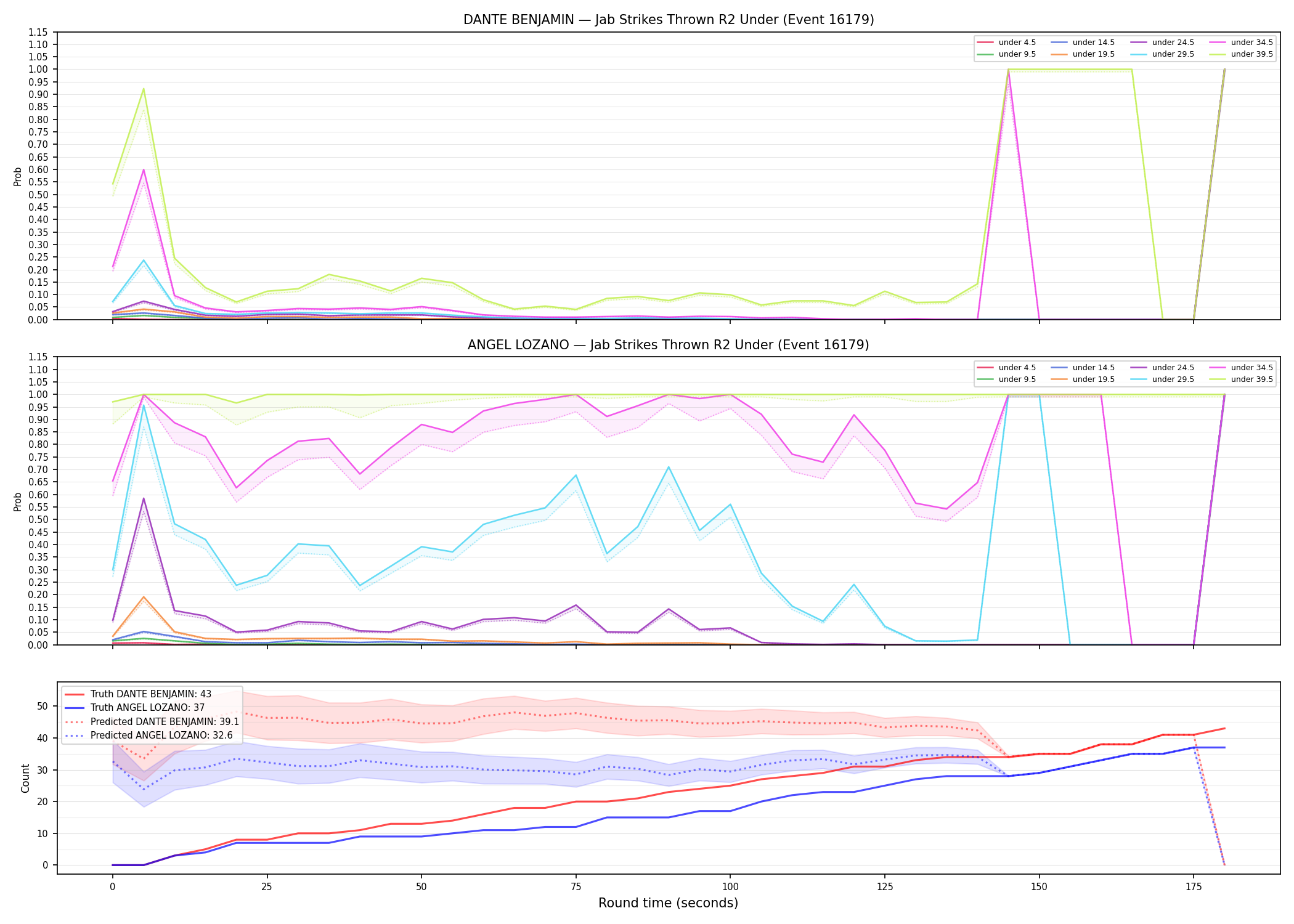
Task: Click the ANGEL LOZANO Jab Strikes chart title
Action: tap(669, 345)
